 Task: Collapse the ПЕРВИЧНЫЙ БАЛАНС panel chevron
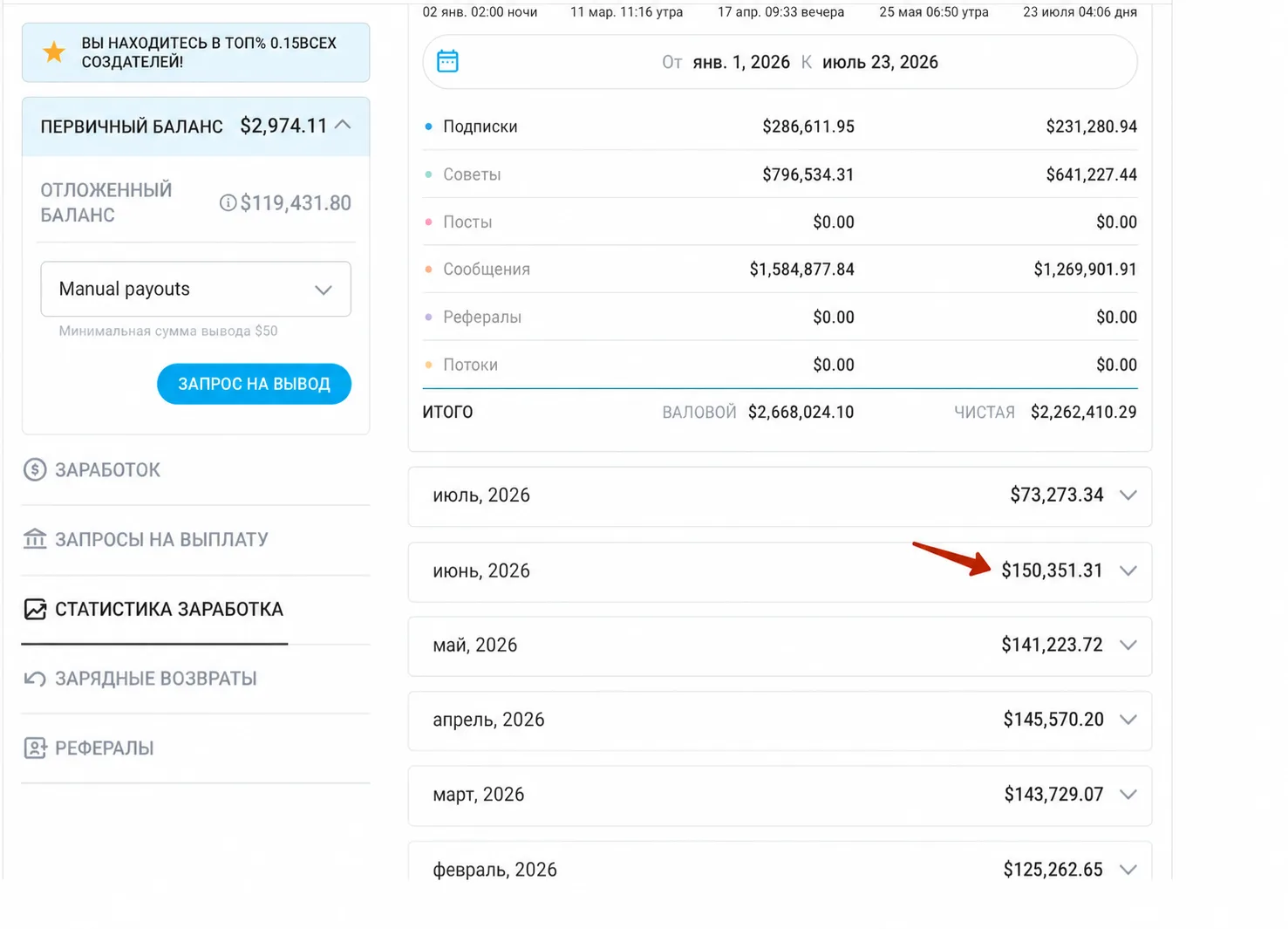[x=343, y=125]
